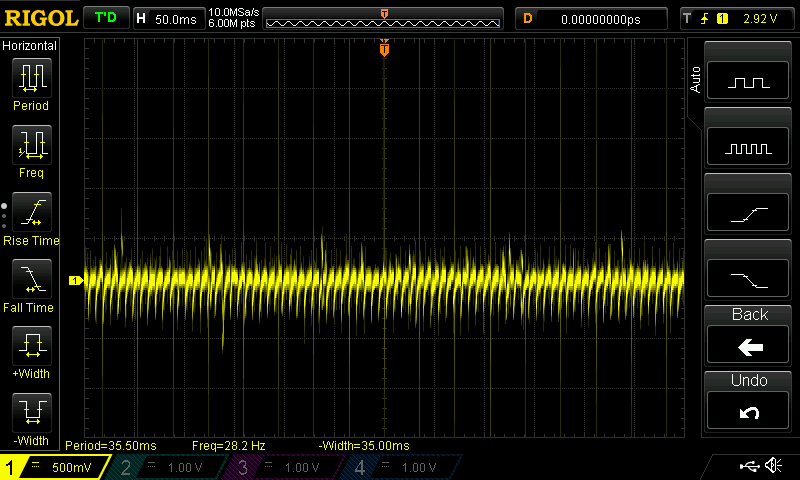Image resolution: width=800 pixels, height=480 pixels.
Task: Add the +Width measurement
Action: click(30, 349)
